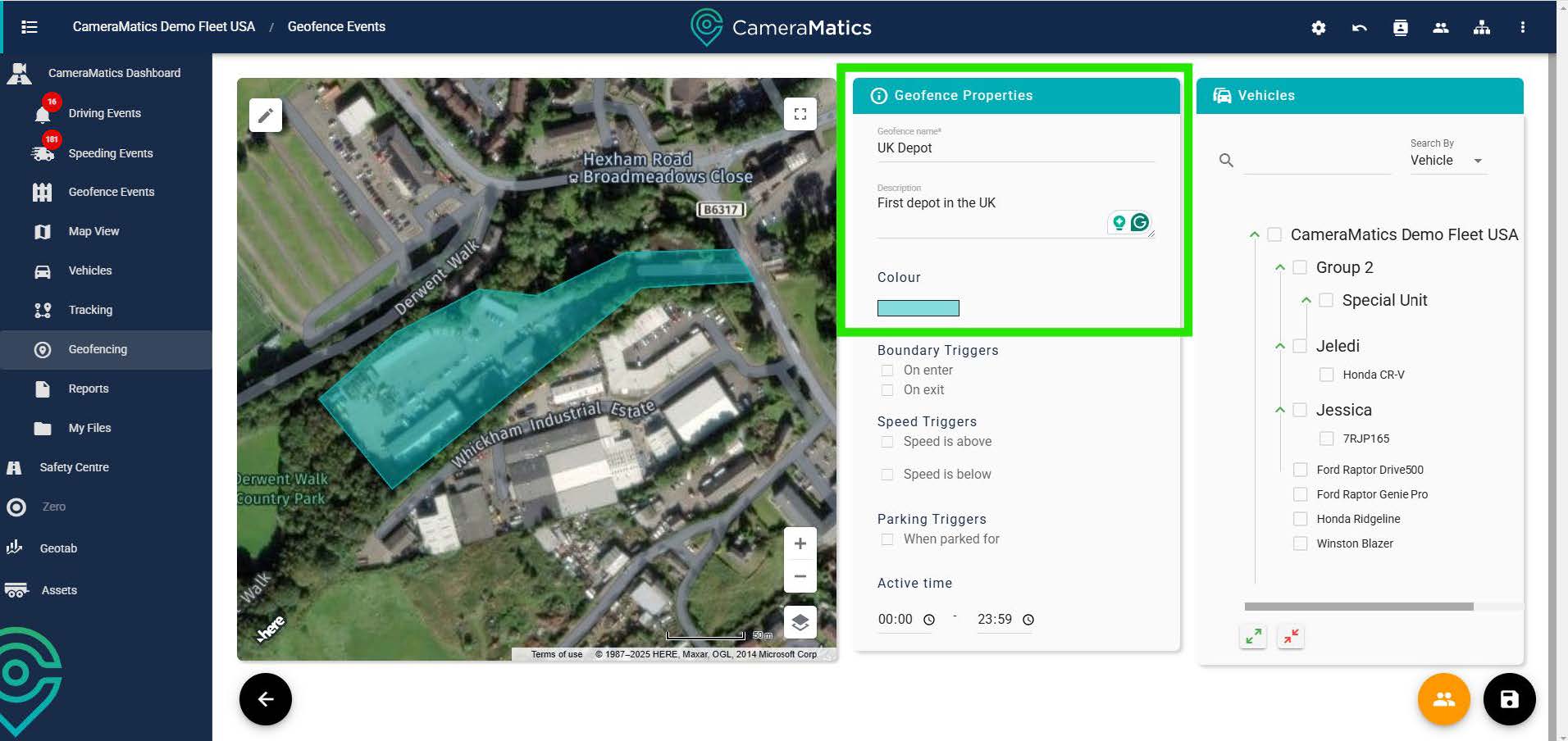This screenshot has width=1568, height=741.
Task: Click the black back arrow button
Action: tap(265, 699)
